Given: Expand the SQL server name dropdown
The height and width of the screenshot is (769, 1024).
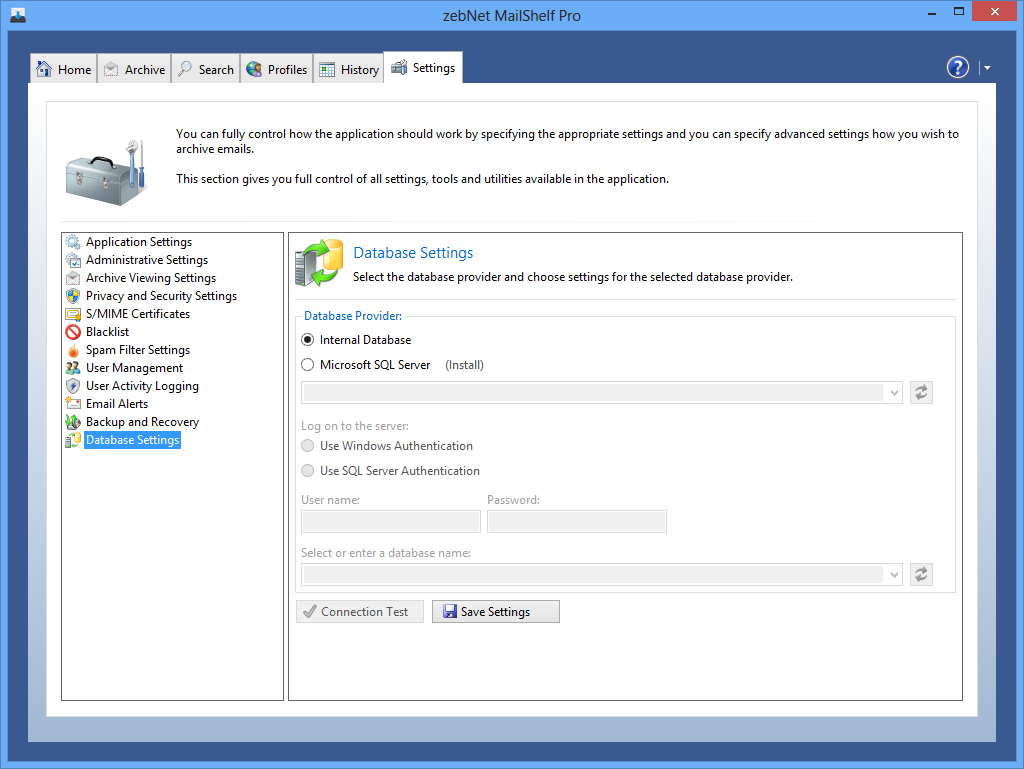Looking at the screenshot, I should (x=894, y=393).
